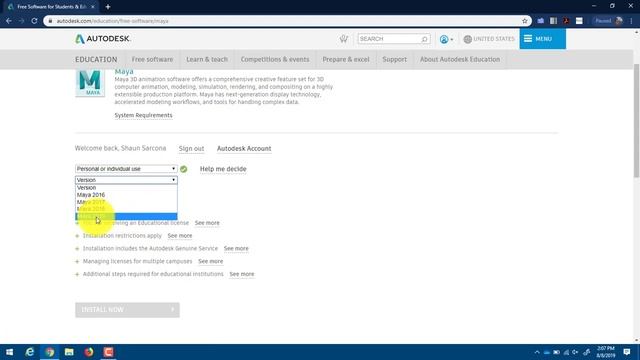Click the Maya product icon
The height and width of the screenshot is (360, 640).
click(90, 83)
